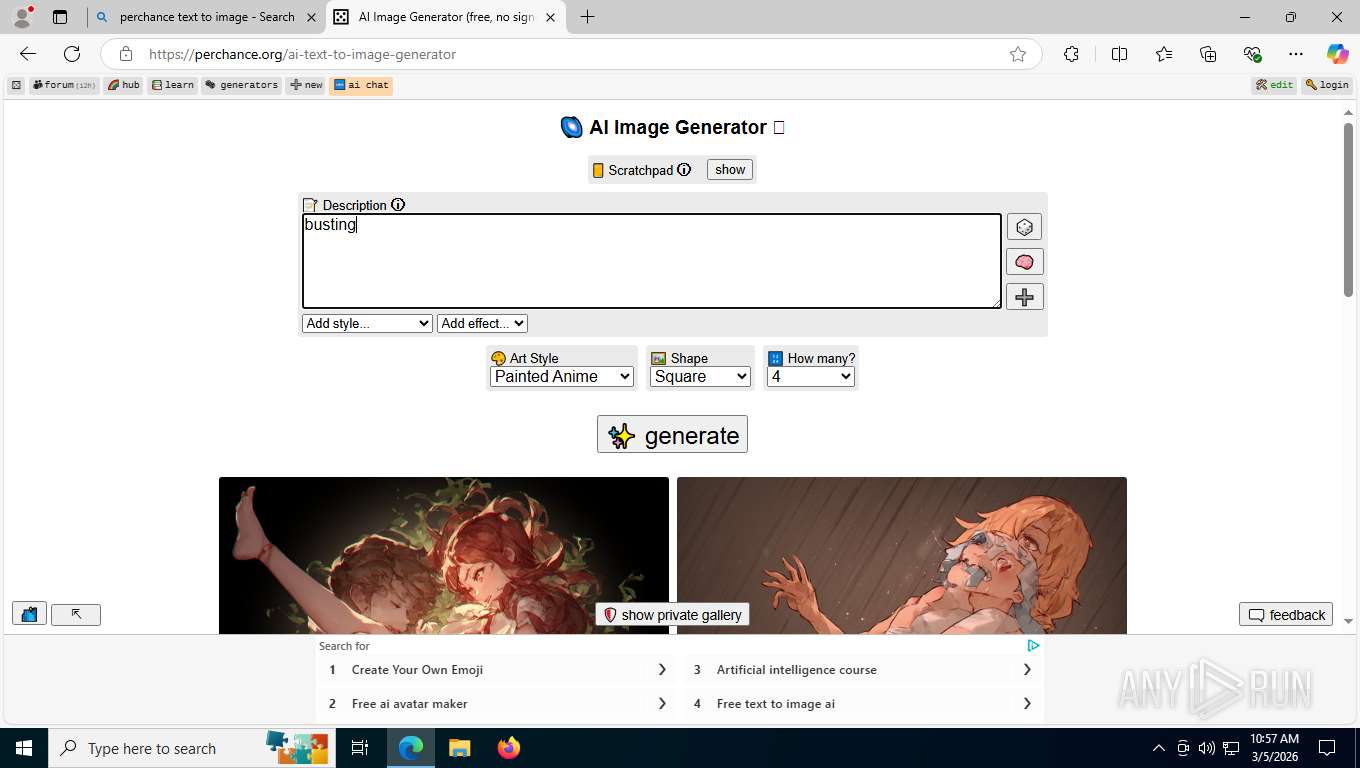Click the blue gallery icon at bottom left
The height and width of the screenshot is (768, 1360).
click(29, 614)
